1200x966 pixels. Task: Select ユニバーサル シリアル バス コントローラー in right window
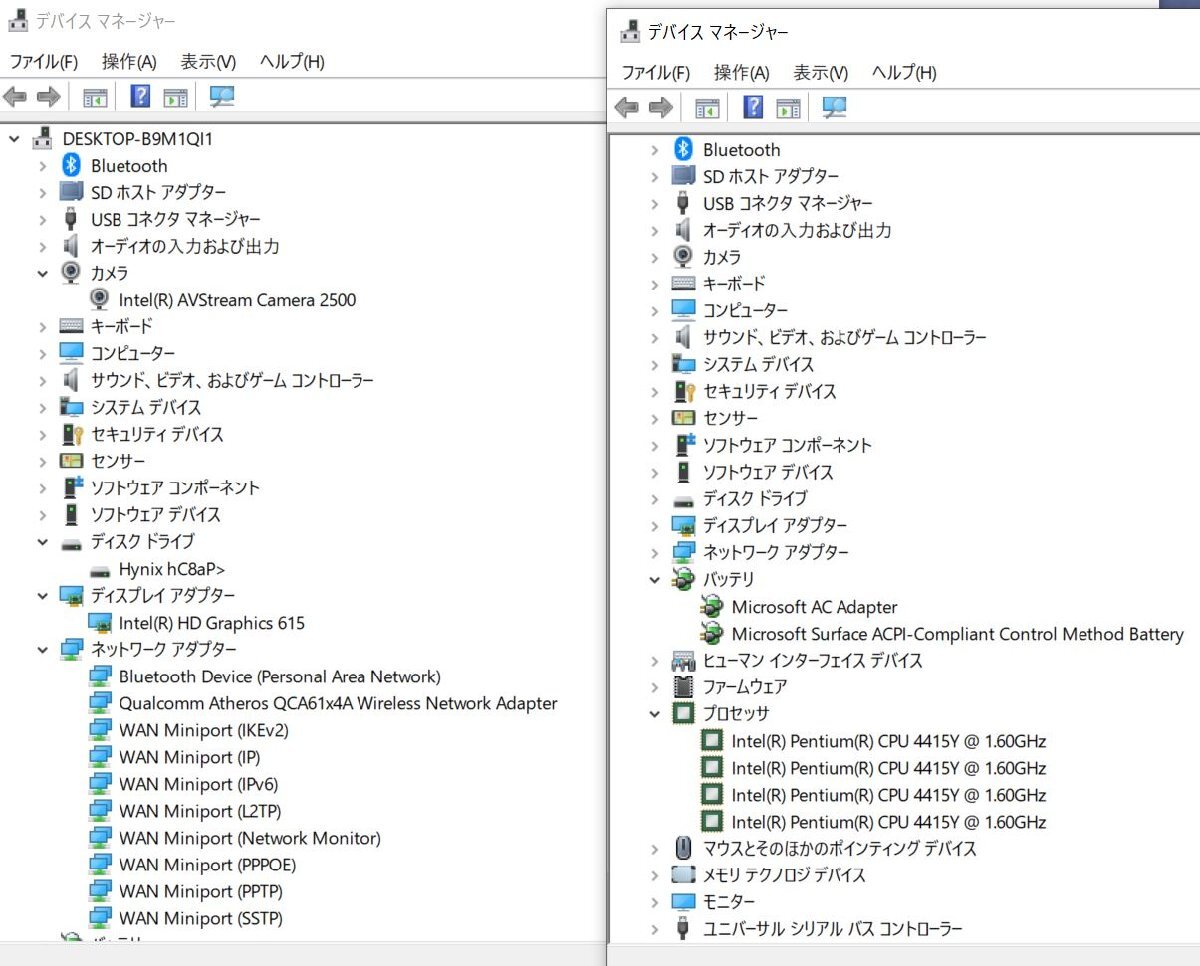point(832,929)
